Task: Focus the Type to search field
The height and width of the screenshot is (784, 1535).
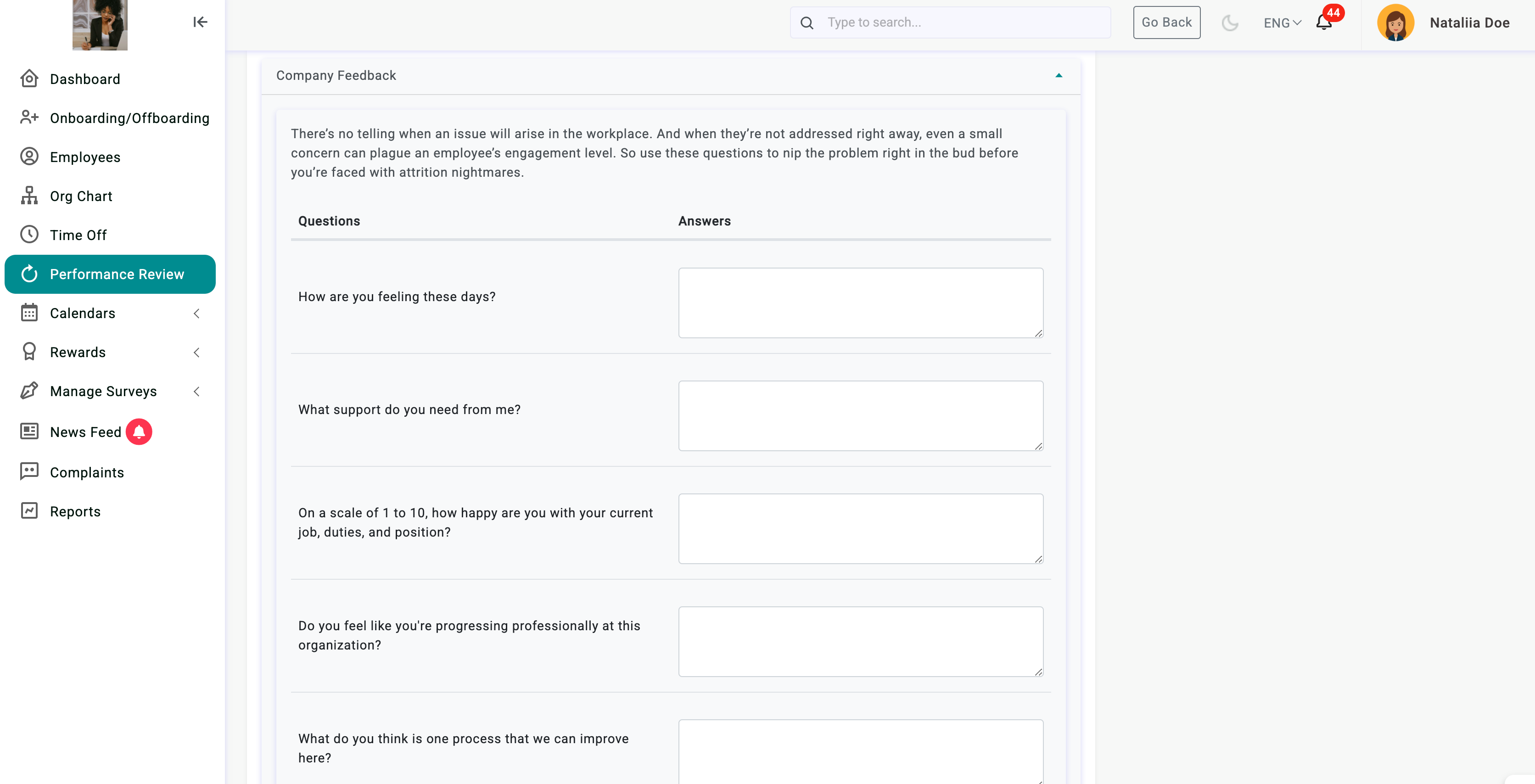Action: 951,22
